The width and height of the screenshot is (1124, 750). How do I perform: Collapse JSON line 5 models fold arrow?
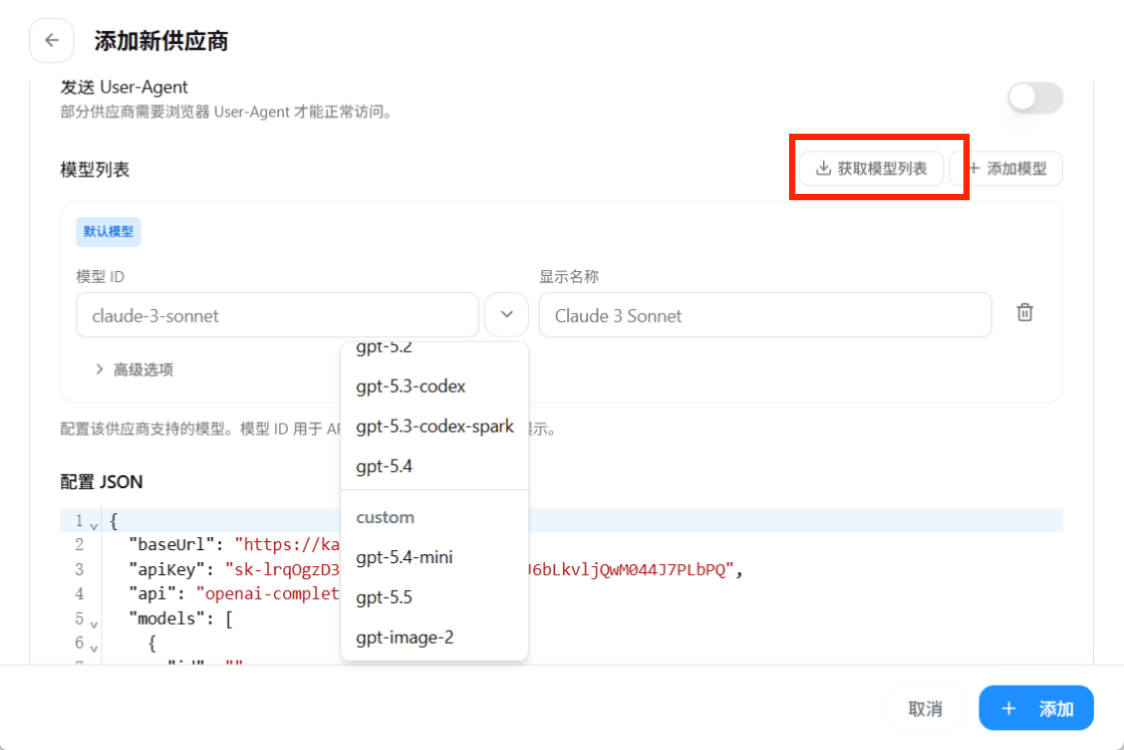94,623
